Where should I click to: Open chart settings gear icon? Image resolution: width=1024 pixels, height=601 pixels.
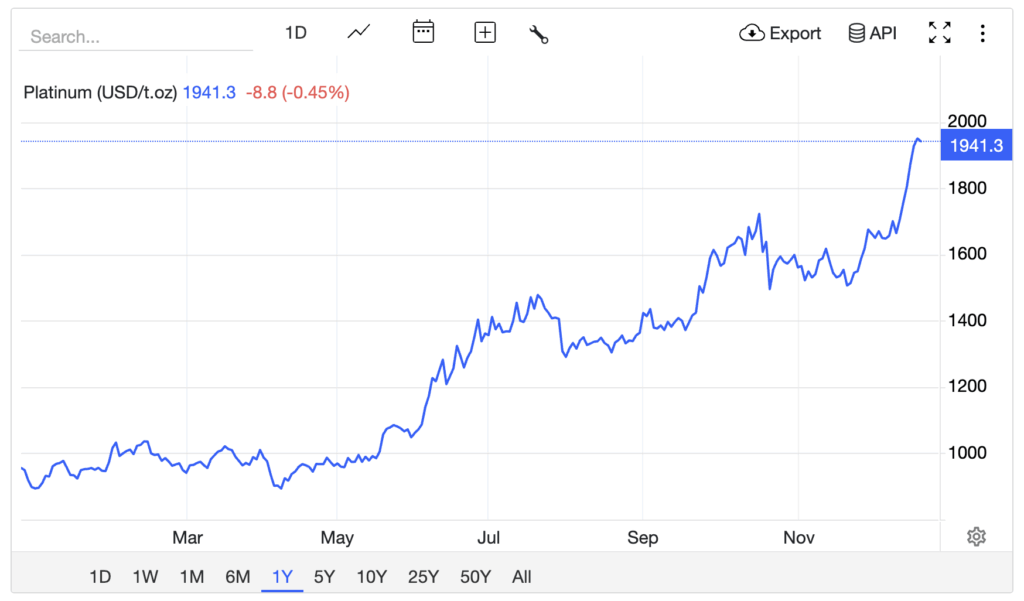976,537
